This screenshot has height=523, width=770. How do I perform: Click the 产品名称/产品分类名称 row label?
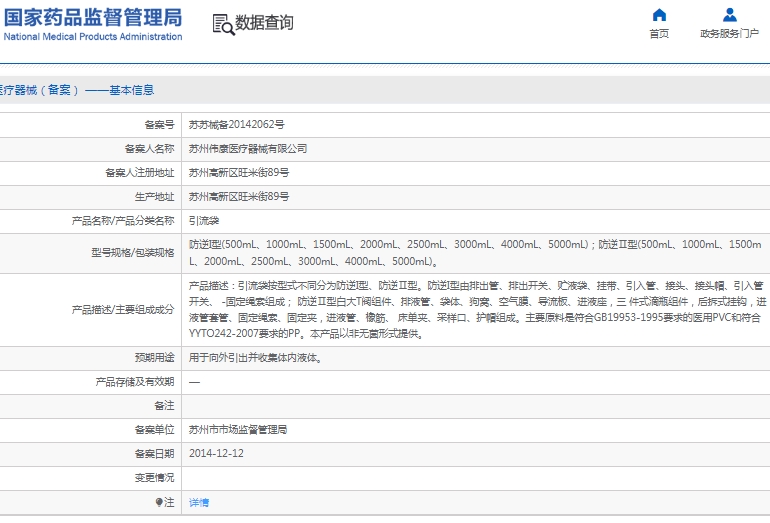point(123,221)
